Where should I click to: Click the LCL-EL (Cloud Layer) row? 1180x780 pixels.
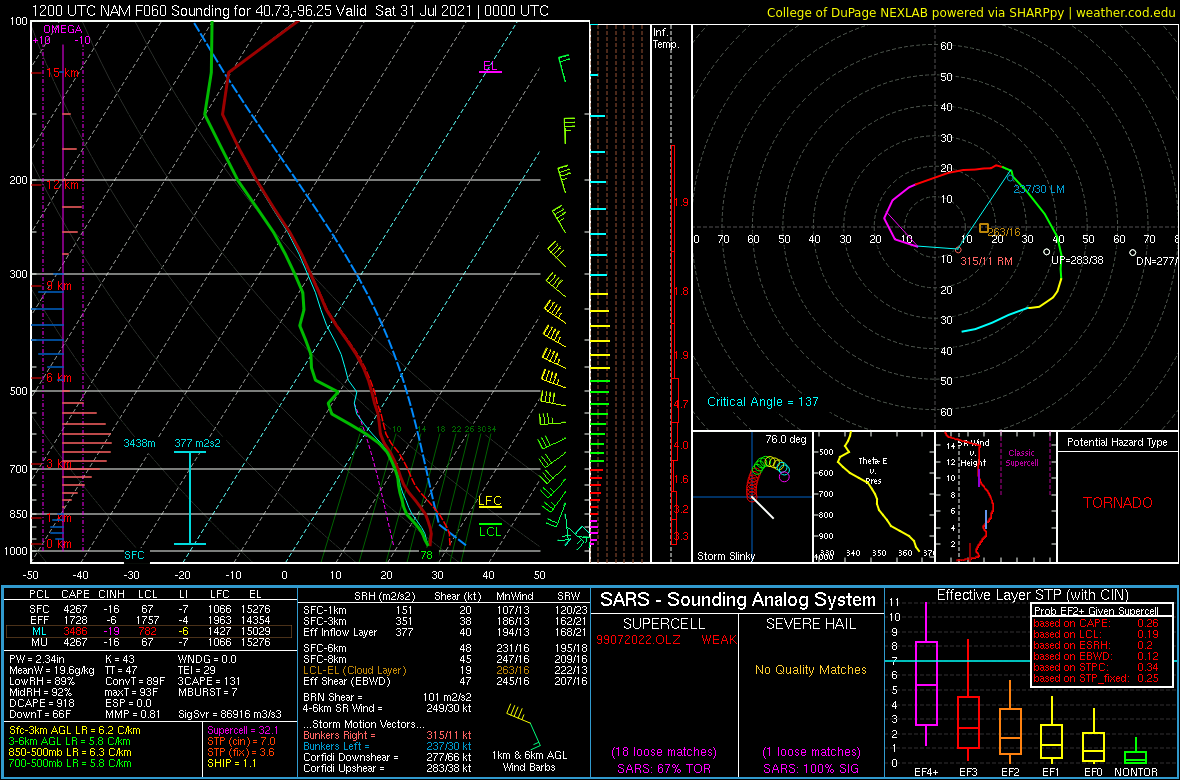tap(446, 670)
